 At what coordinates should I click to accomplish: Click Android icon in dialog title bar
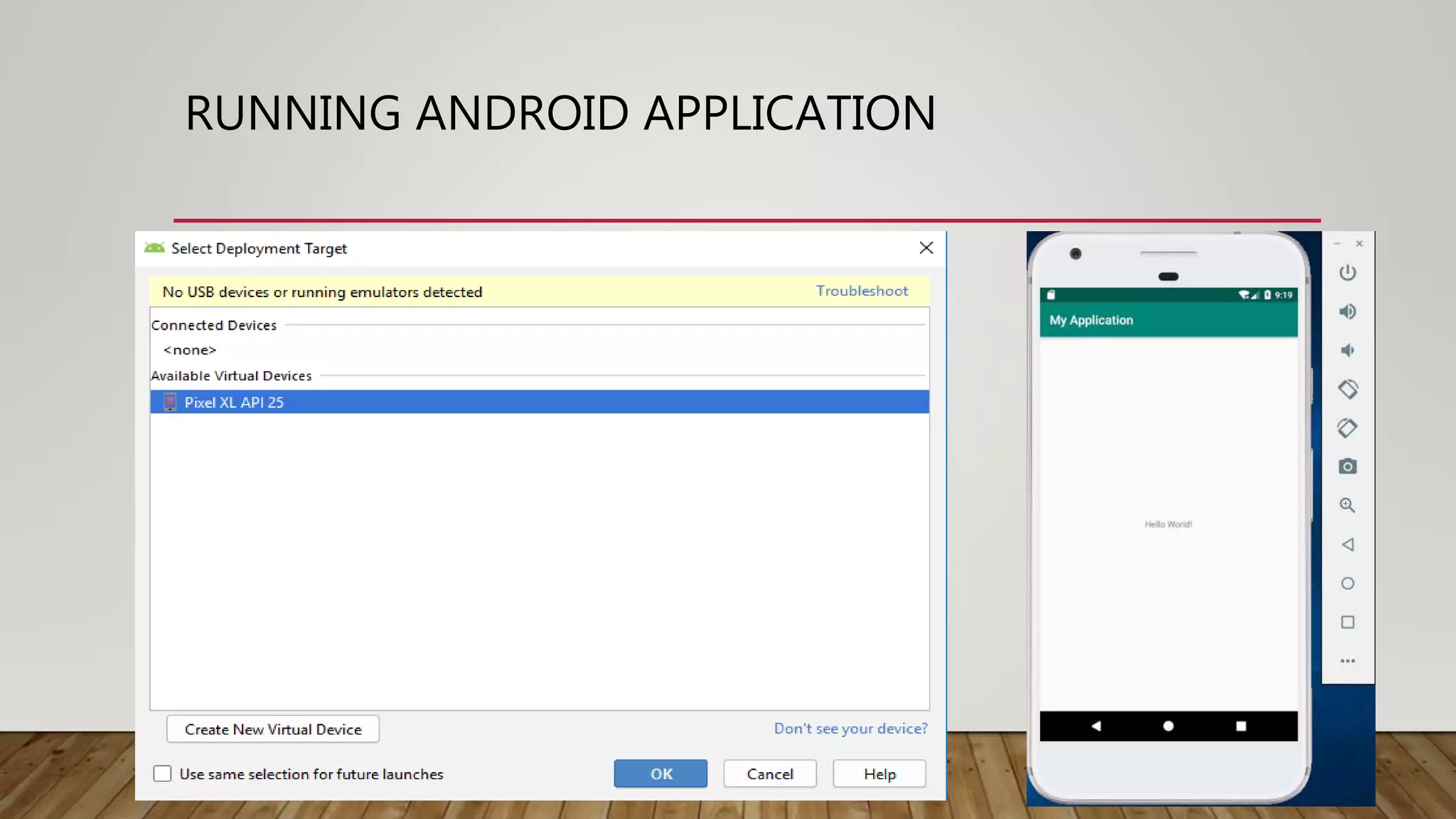pyautogui.click(x=154, y=247)
